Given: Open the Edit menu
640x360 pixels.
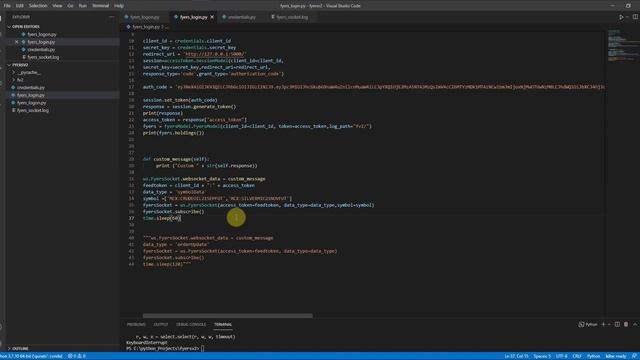Looking at the screenshot, I should 20,6.
